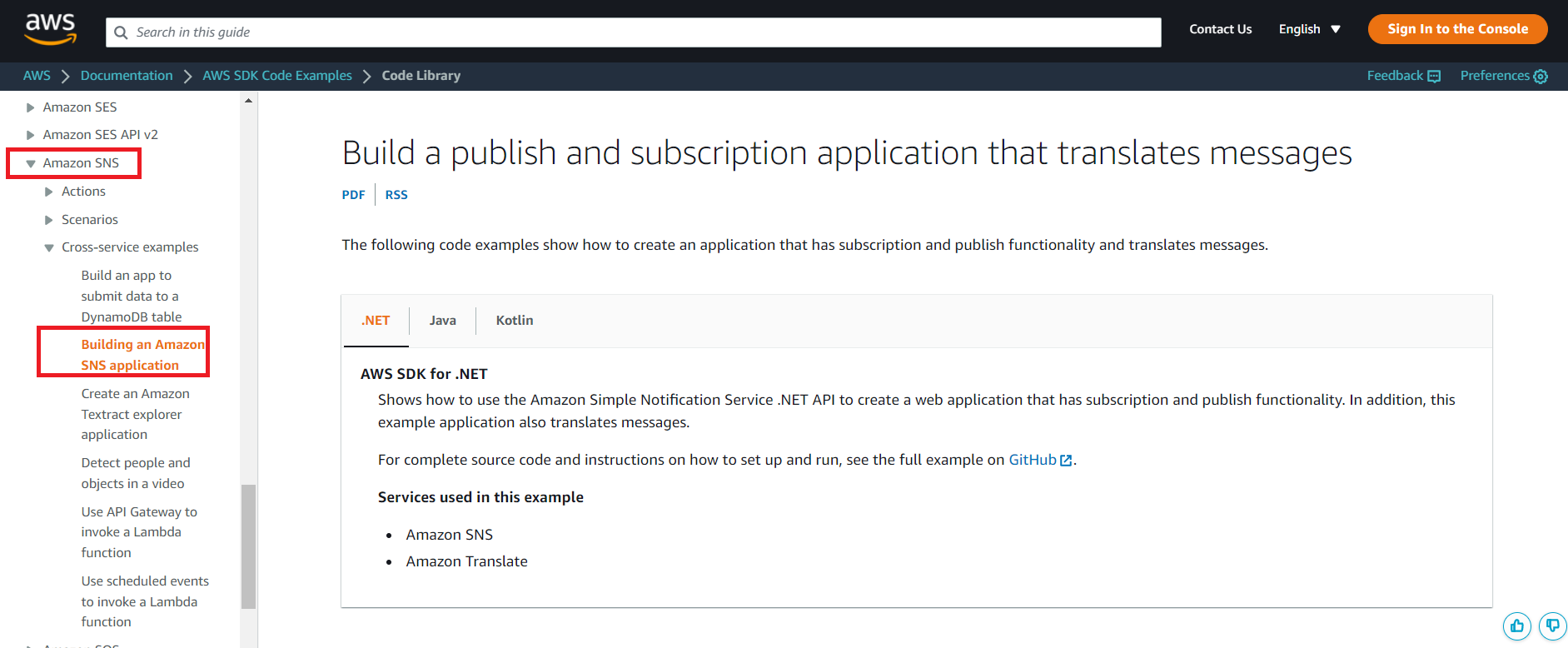This screenshot has width=1568, height=648.
Task: Open Use scheduled events to invoke Lambda
Action: pyautogui.click(x=145, y=601)
